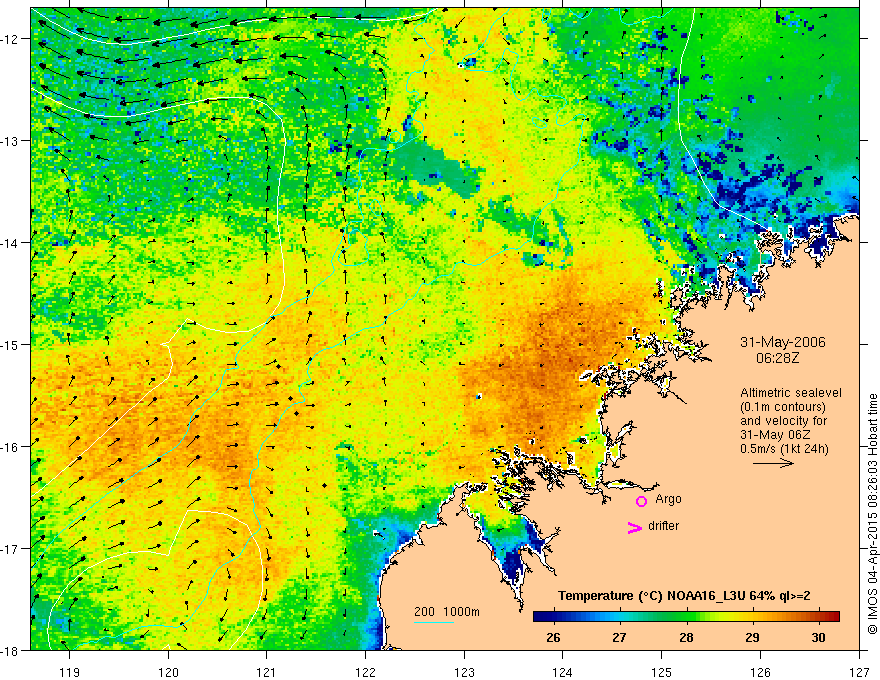Click the latitude label '-12'
880x680 pixels.
pyautogui.click(x=11, y=39)
